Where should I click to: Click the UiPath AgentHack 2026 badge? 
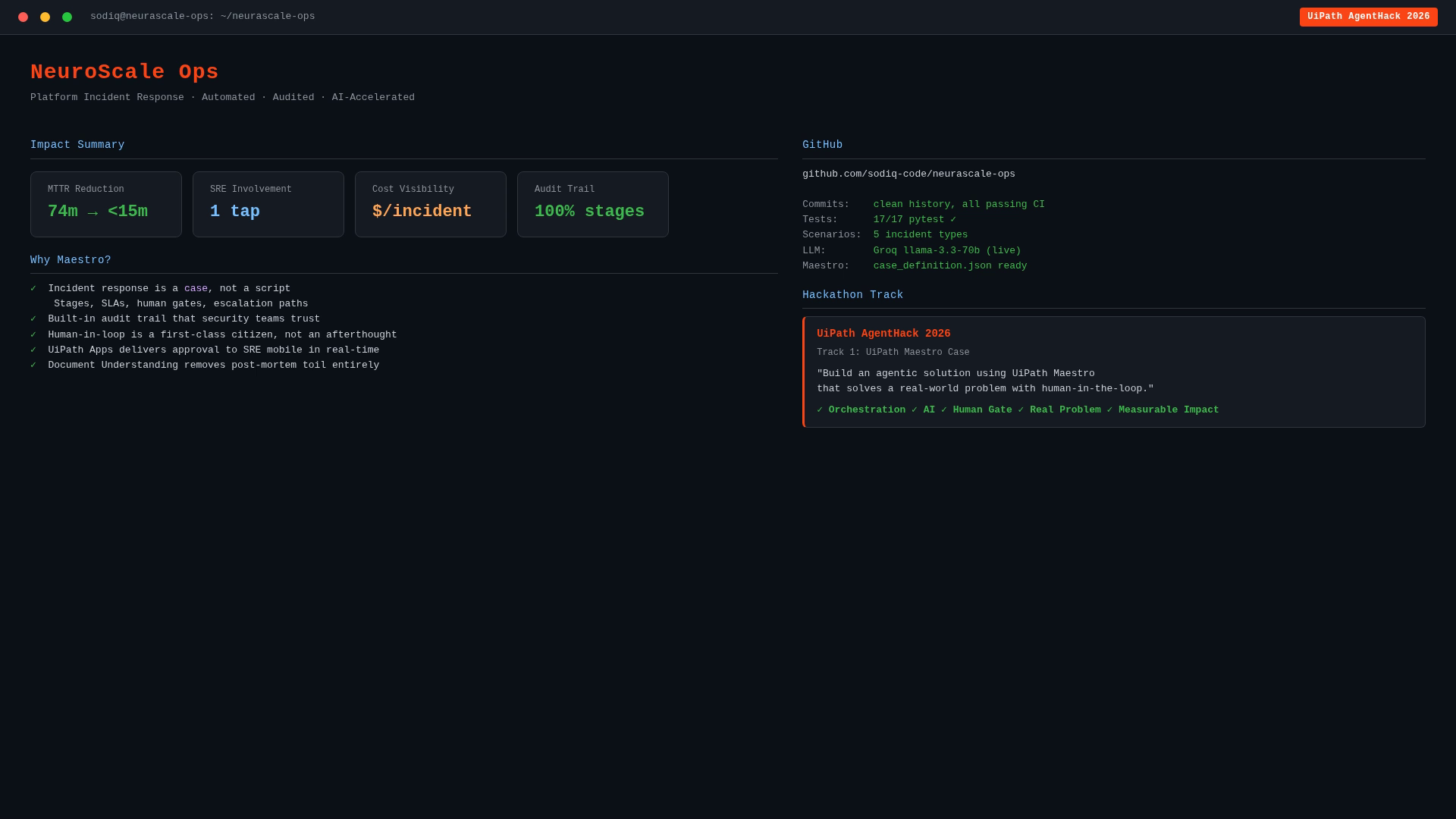[x=1368, y=17]
